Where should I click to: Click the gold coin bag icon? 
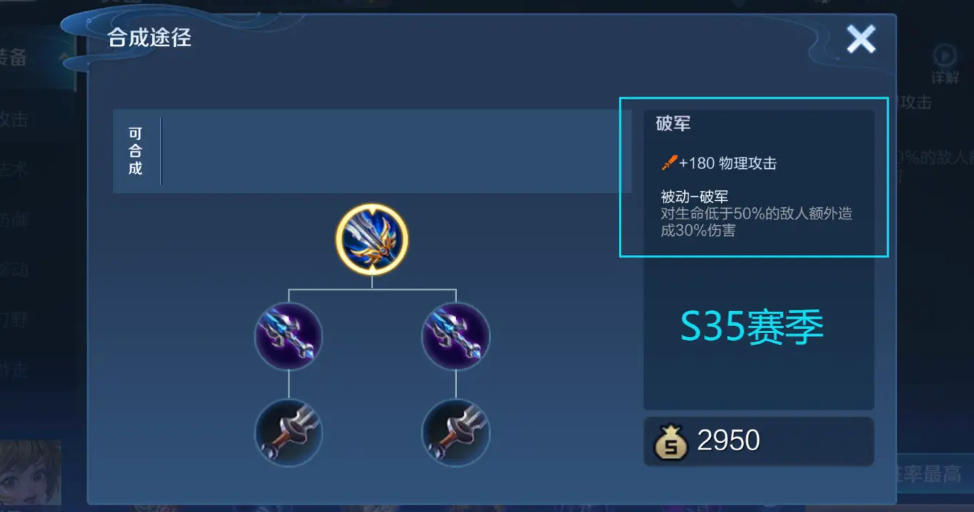click(670, 442)
